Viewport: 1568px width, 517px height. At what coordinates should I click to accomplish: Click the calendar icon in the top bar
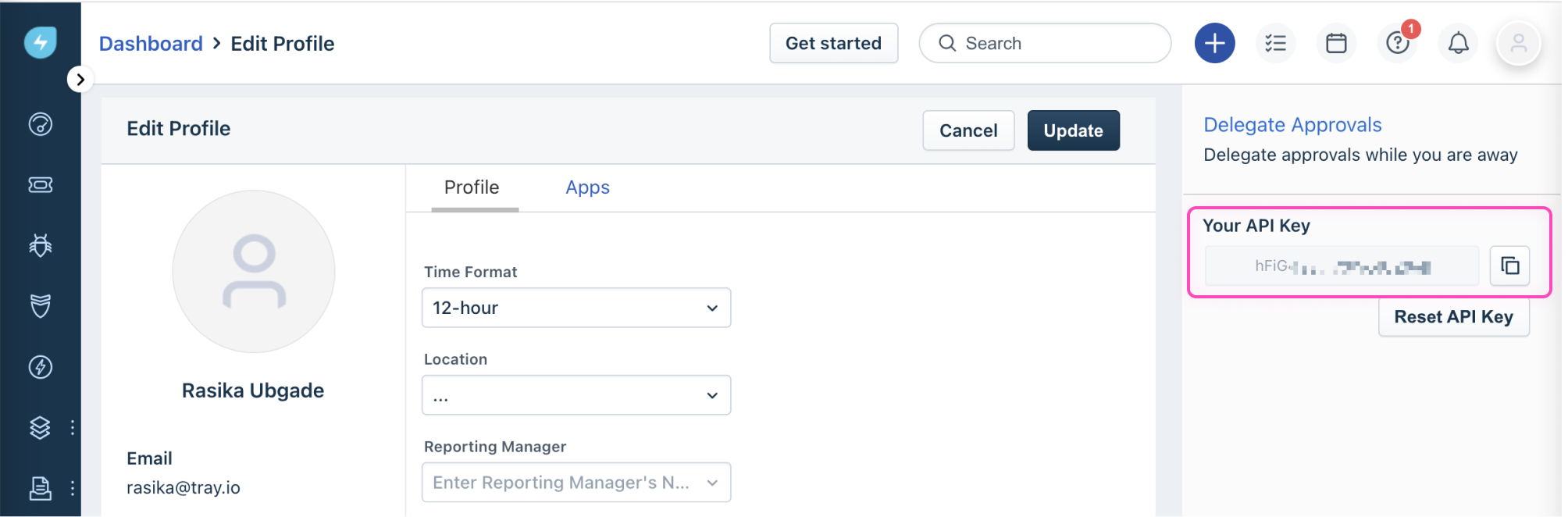coord(1336,43)
